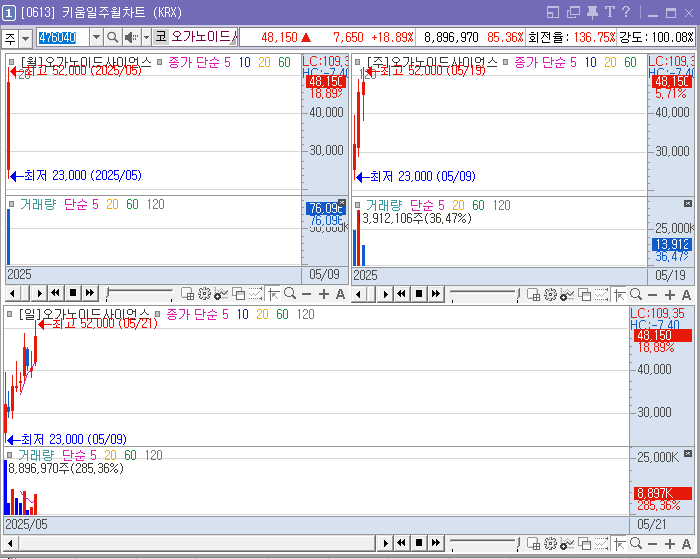Expand the speaker options dropdown arrow
Viewport: 700px width, 559px height.
146,38
